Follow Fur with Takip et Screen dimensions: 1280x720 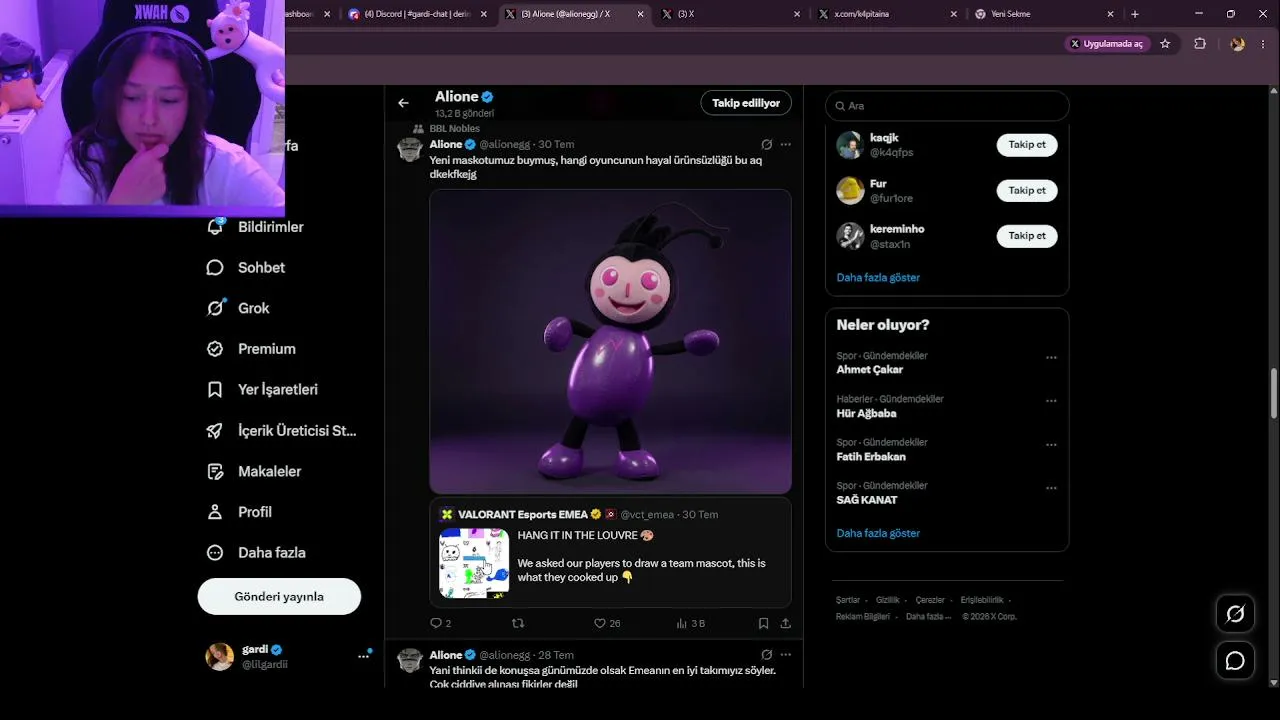tap(1027, 190)
